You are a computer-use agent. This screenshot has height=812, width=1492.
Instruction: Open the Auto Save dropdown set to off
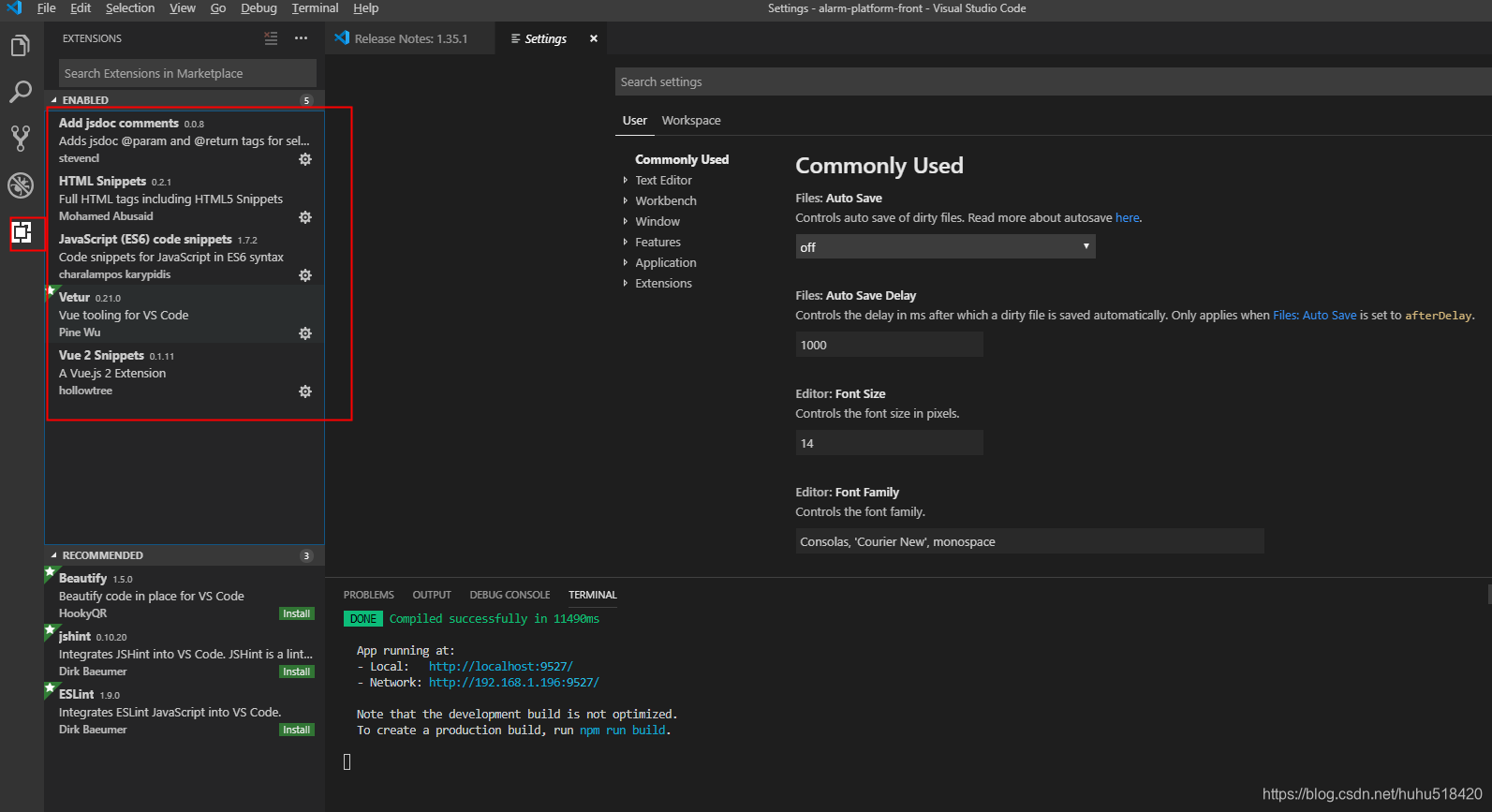[945, 246]
